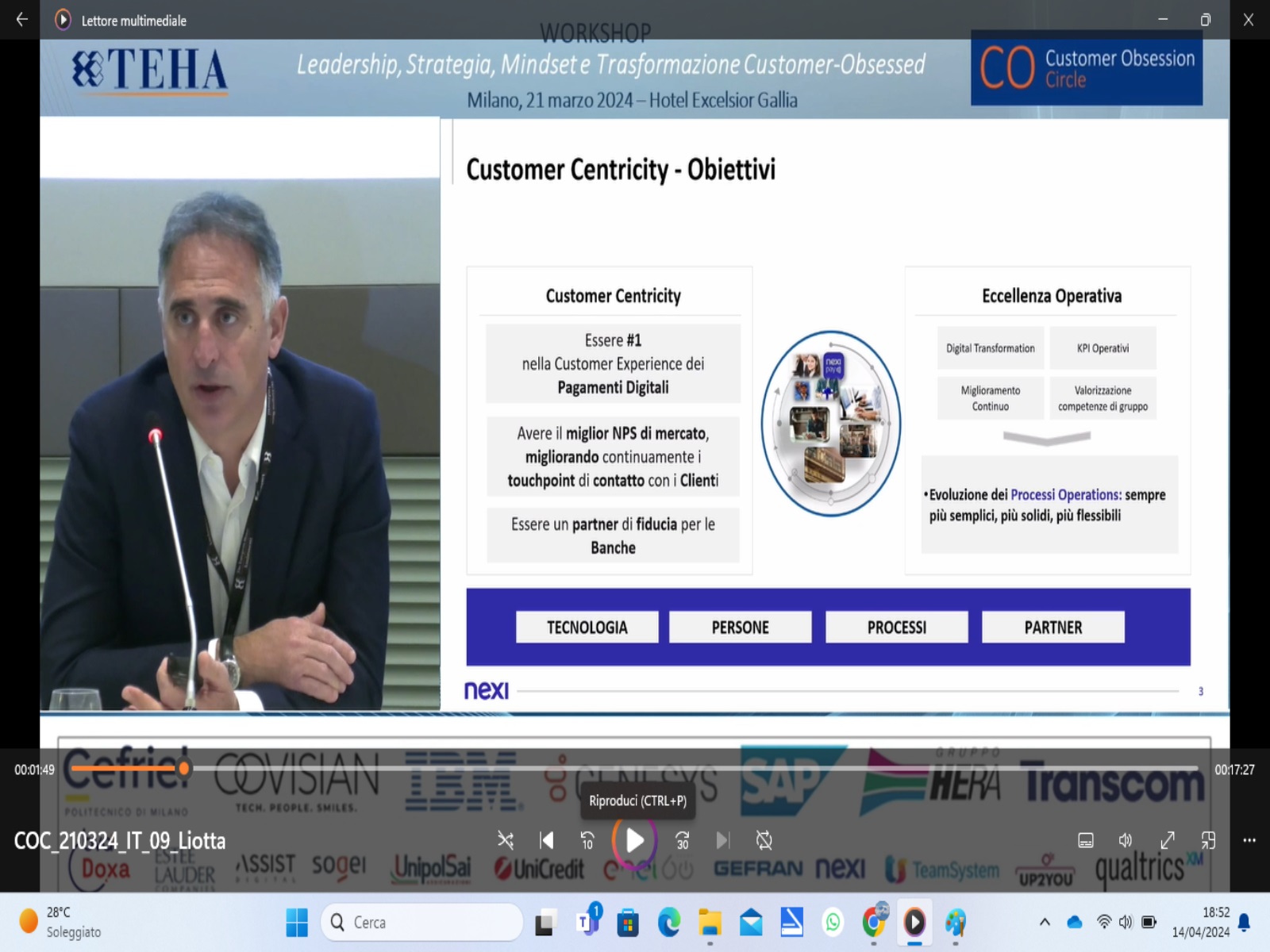
Task: Skip to the next track
Action: click(722, 840)
